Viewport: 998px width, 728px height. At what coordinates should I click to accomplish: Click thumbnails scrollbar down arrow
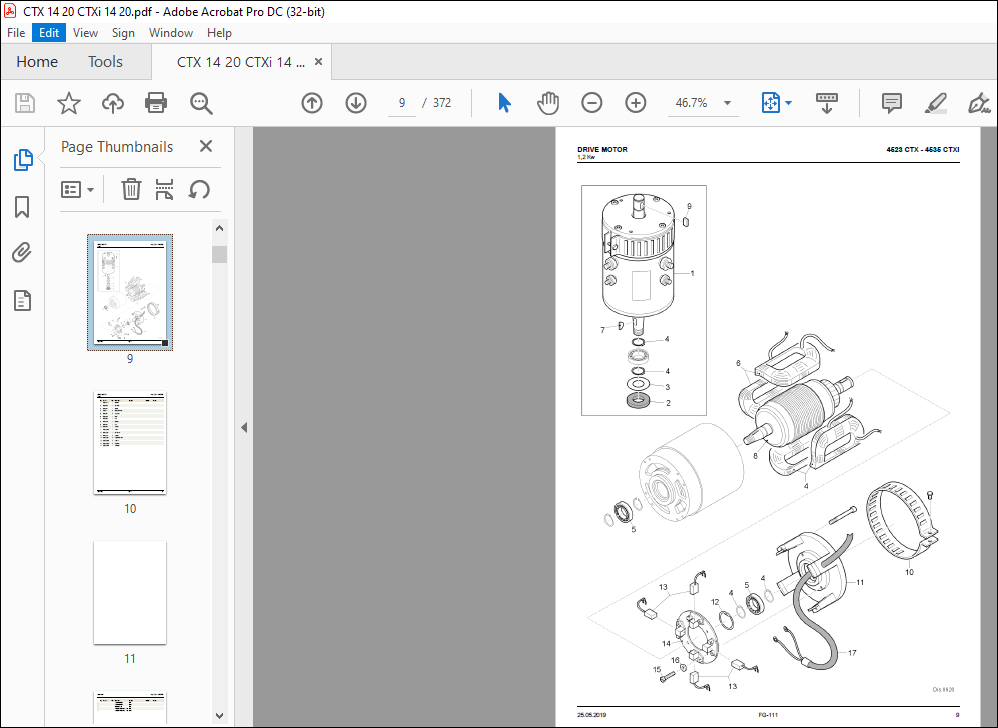(220, 716)
